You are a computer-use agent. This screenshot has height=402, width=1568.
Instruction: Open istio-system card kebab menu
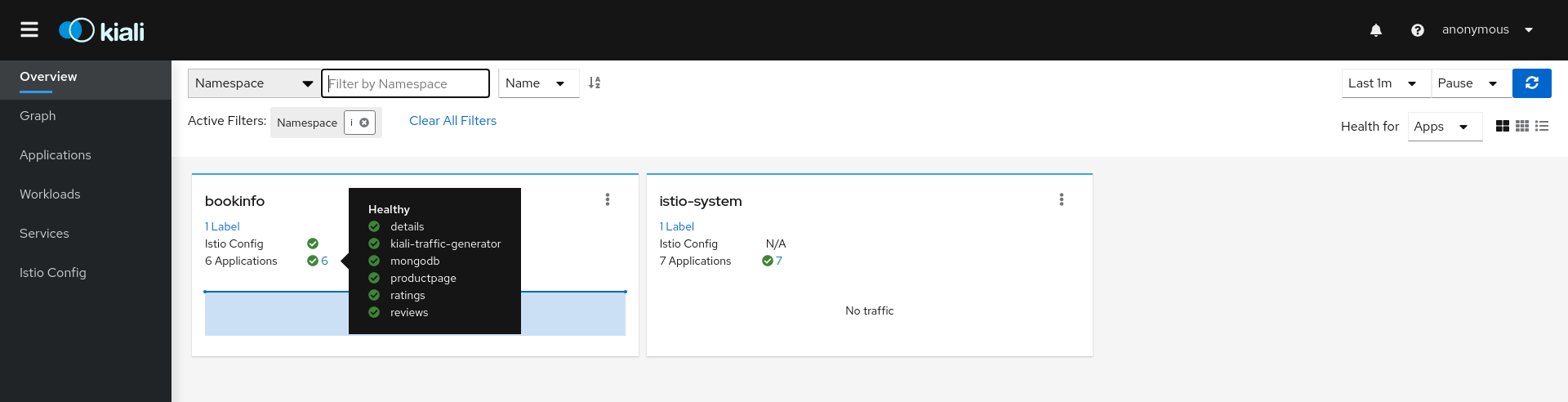tap(1062, 199)
